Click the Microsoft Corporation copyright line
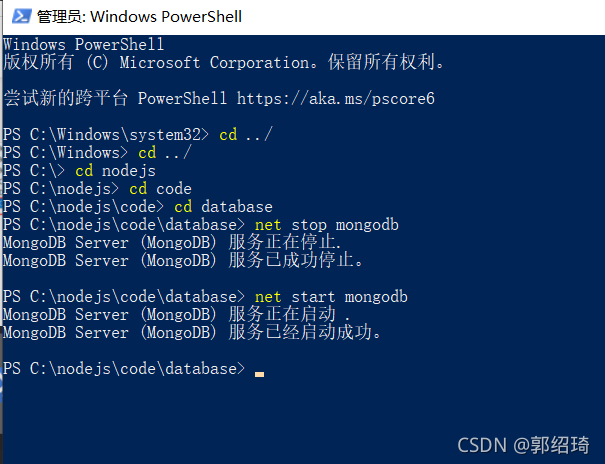 click(x=225, y=63)
